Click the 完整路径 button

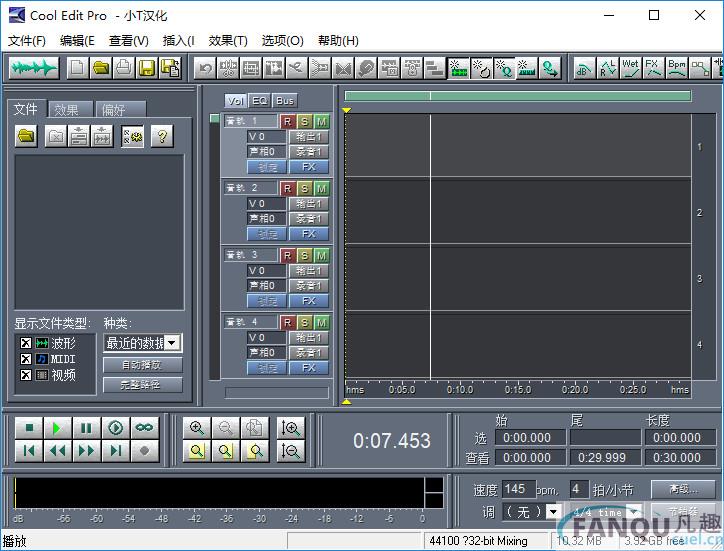click(x=143, y=384)
